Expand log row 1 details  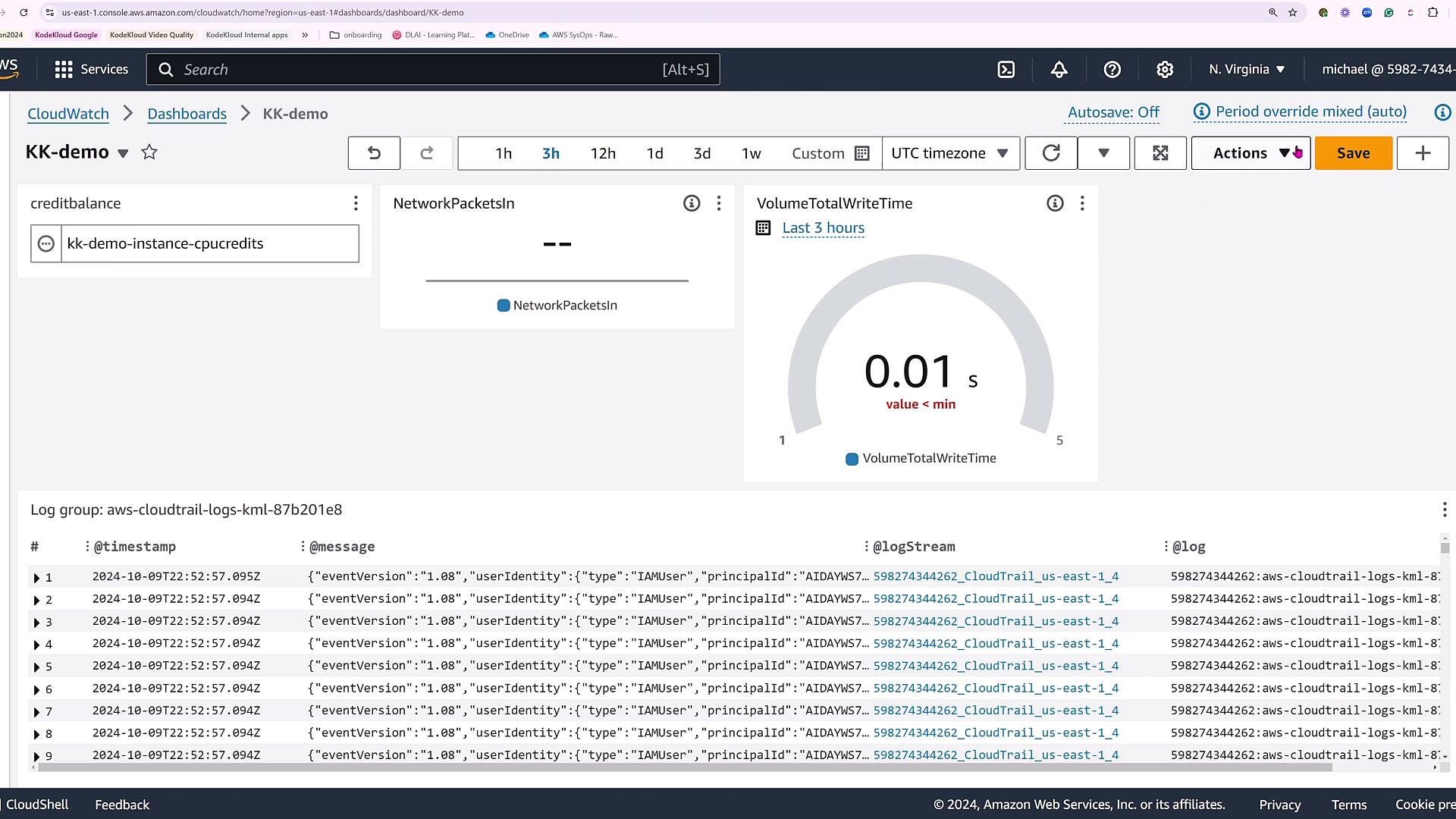(x=36, y=578)
